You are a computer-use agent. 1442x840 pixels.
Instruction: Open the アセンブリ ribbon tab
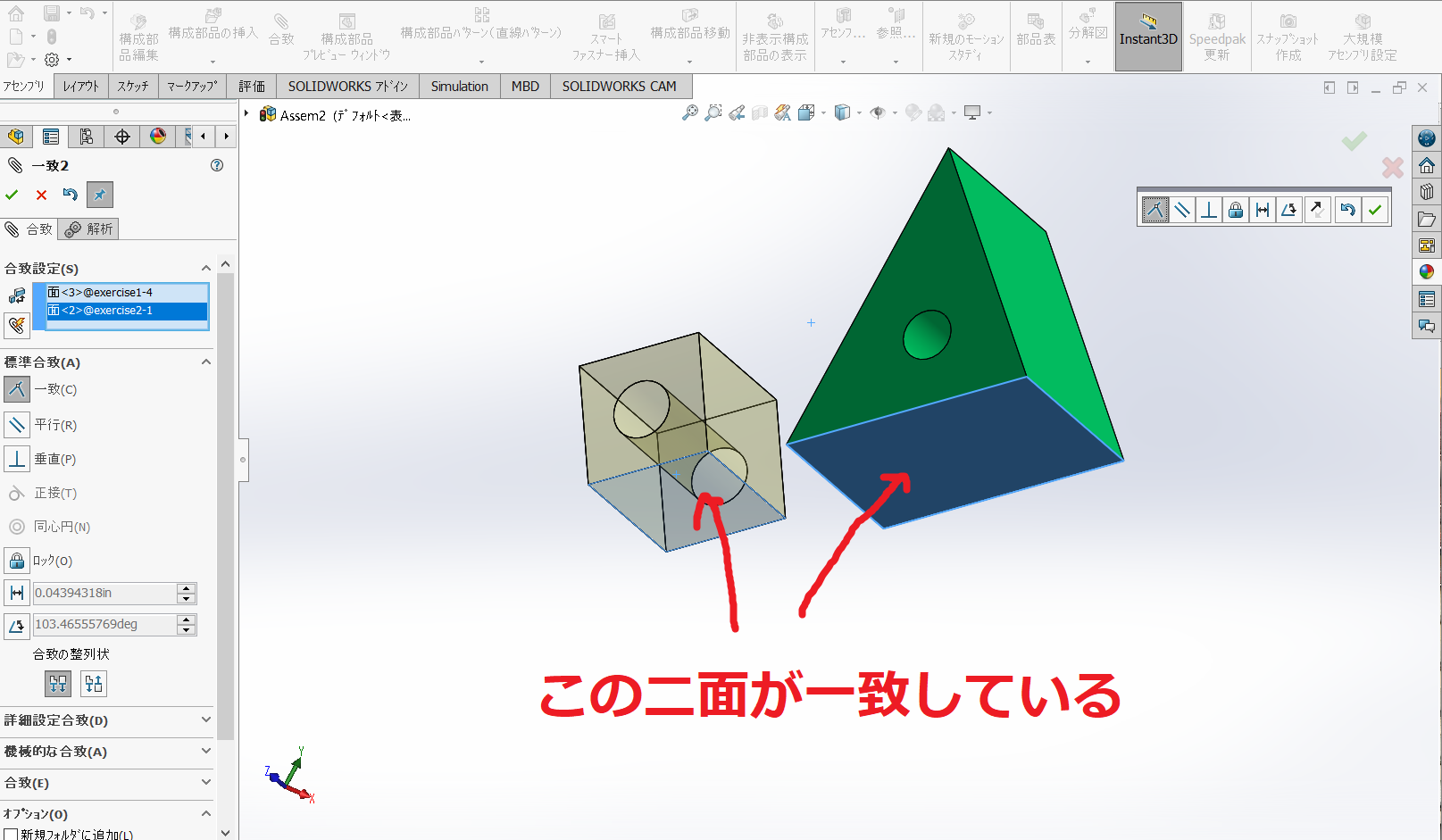pos(24,86)
